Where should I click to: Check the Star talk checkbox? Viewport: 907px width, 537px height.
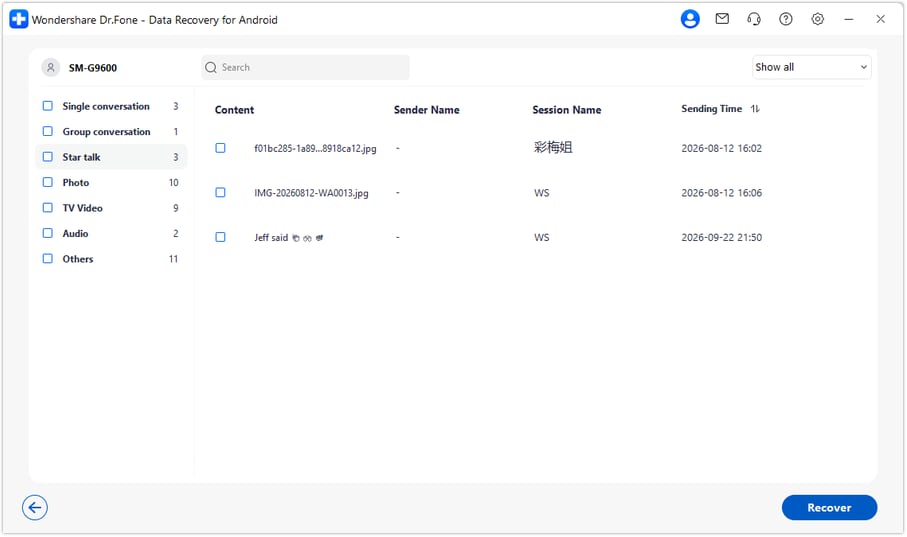[48, 157]
